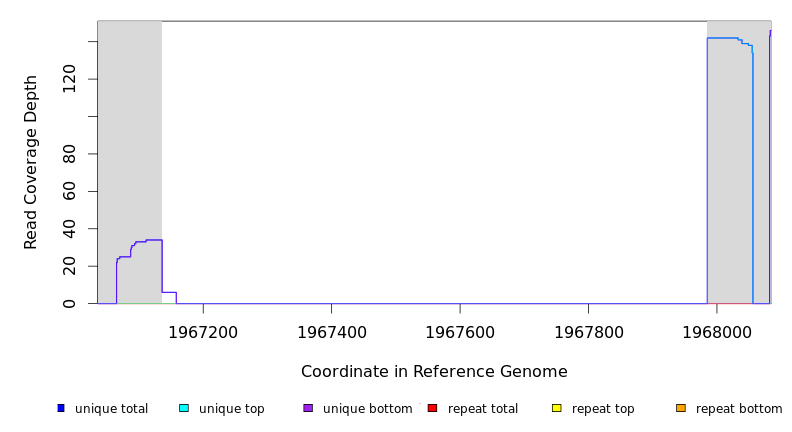Click the red 'repeat total' legend swatch
This screenshot has height=432, width=792.
(432, 408)
